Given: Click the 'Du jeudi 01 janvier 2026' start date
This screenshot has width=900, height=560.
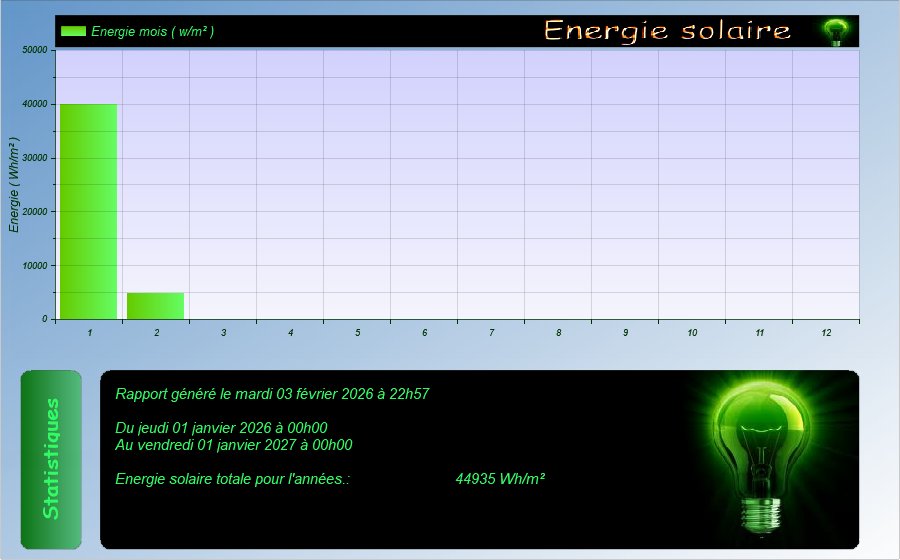Looking at the screenshot, I should tap(221, 428).
